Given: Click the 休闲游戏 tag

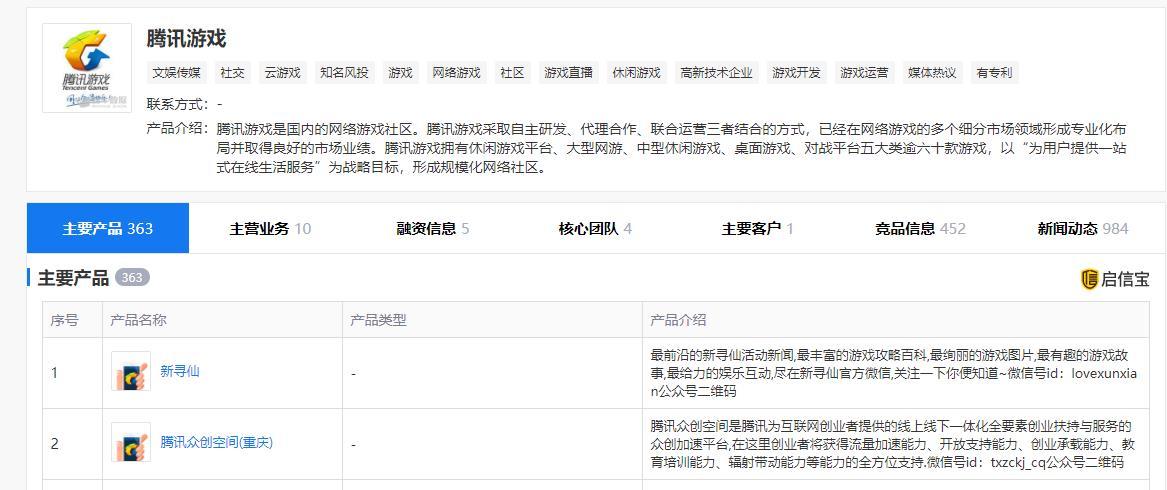Looking at the screenshot, I should pyautogui.click(x=636, y=72).
